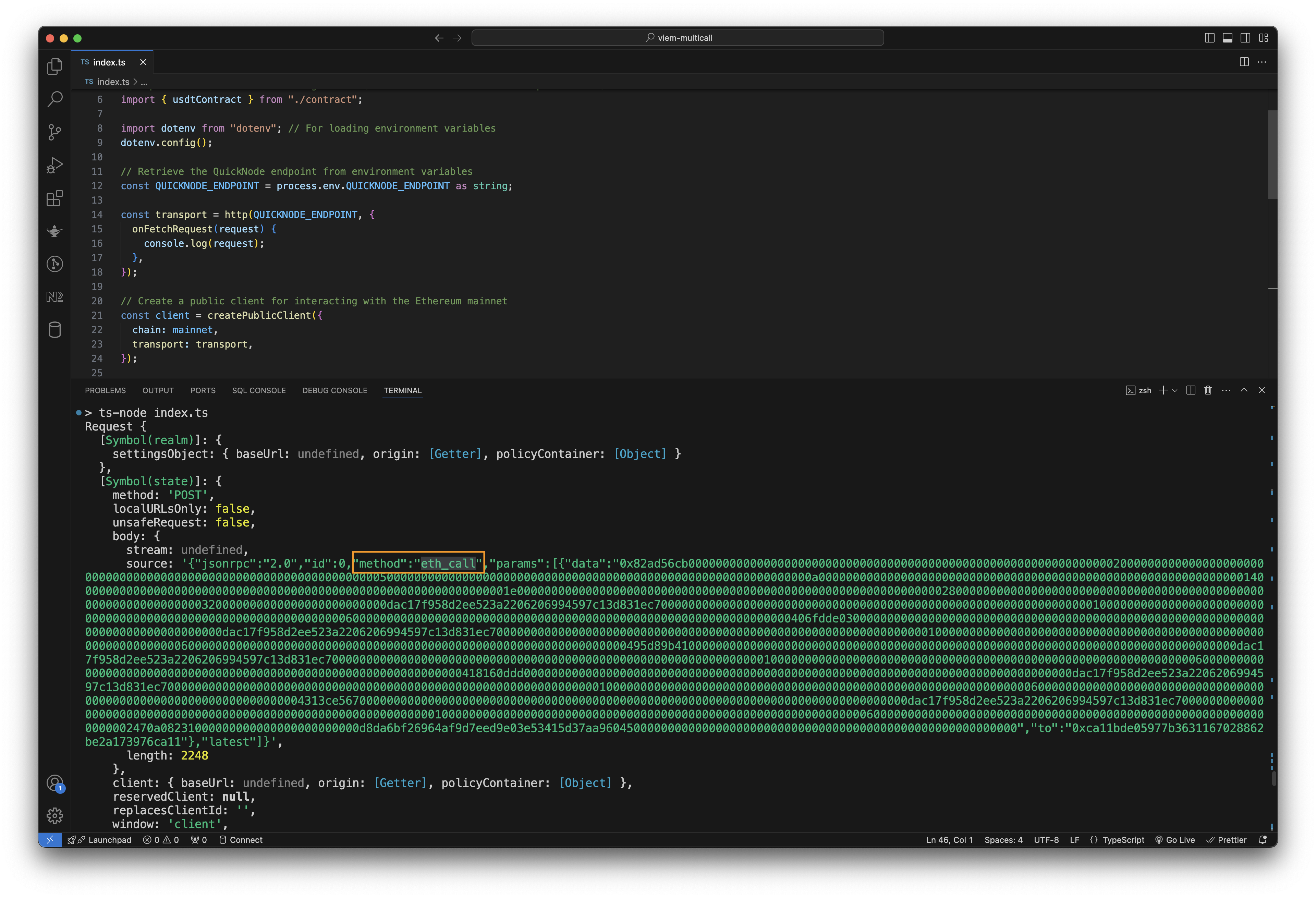Screen dimensions: 1316x898
Task: Click line number 14 in gutter
Action: click(97, 215)
